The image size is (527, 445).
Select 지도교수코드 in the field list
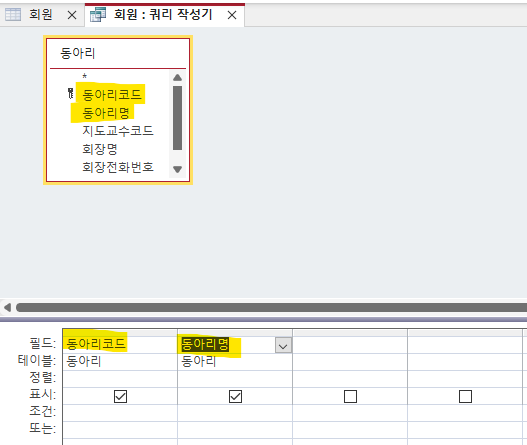pos(118,131)
